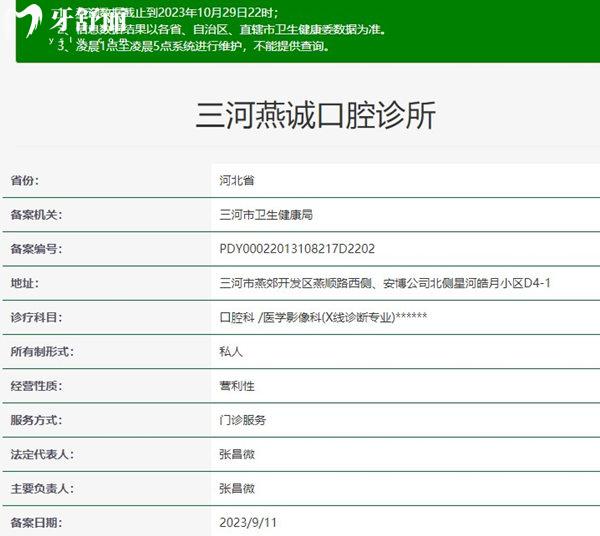Viewport: 600px width, 536px height.
Task: Click the 地址 label
Action: click(x=25, y=283)
